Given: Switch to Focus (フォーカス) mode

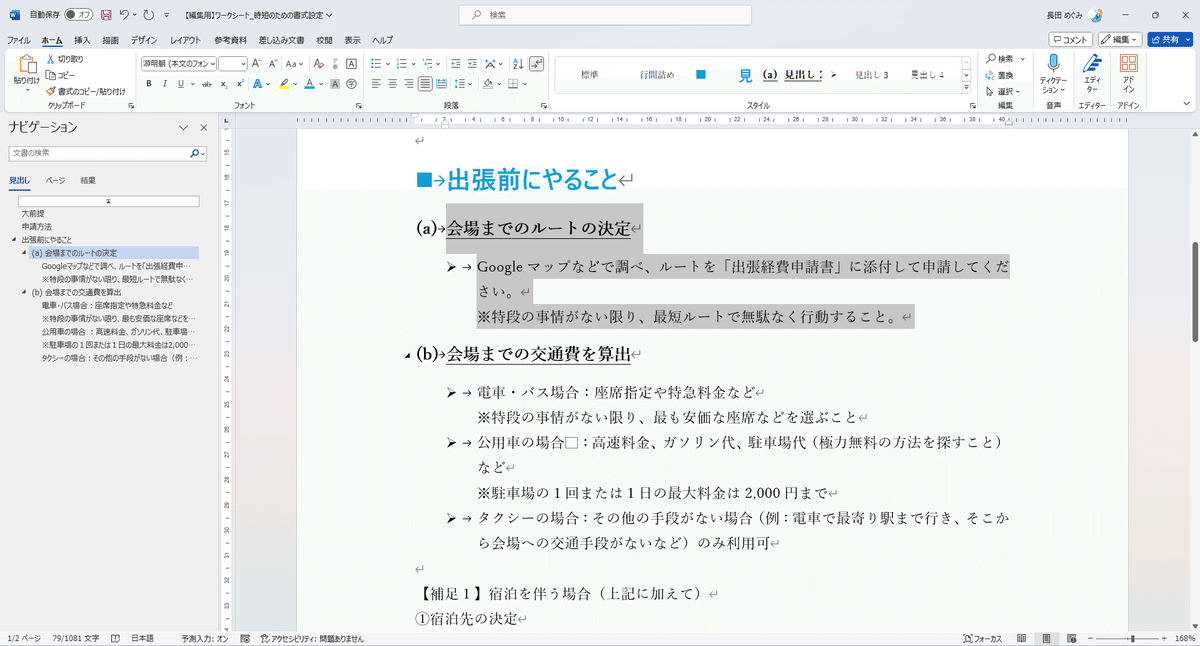Looking at the screenshot, I should pyautogui.click(x=984, y=638).
